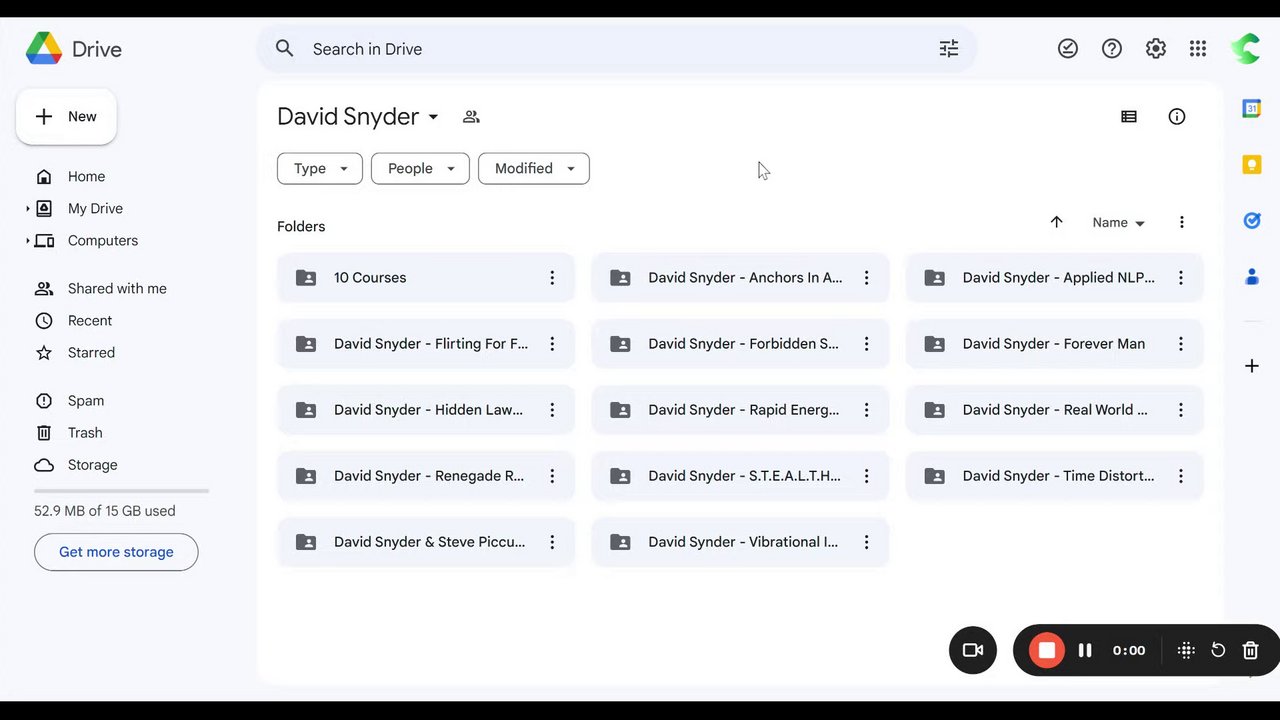This screenshot has height=720, width=1280.
Task: Open Google Calendar side panel
Action: coord(1251,109)
